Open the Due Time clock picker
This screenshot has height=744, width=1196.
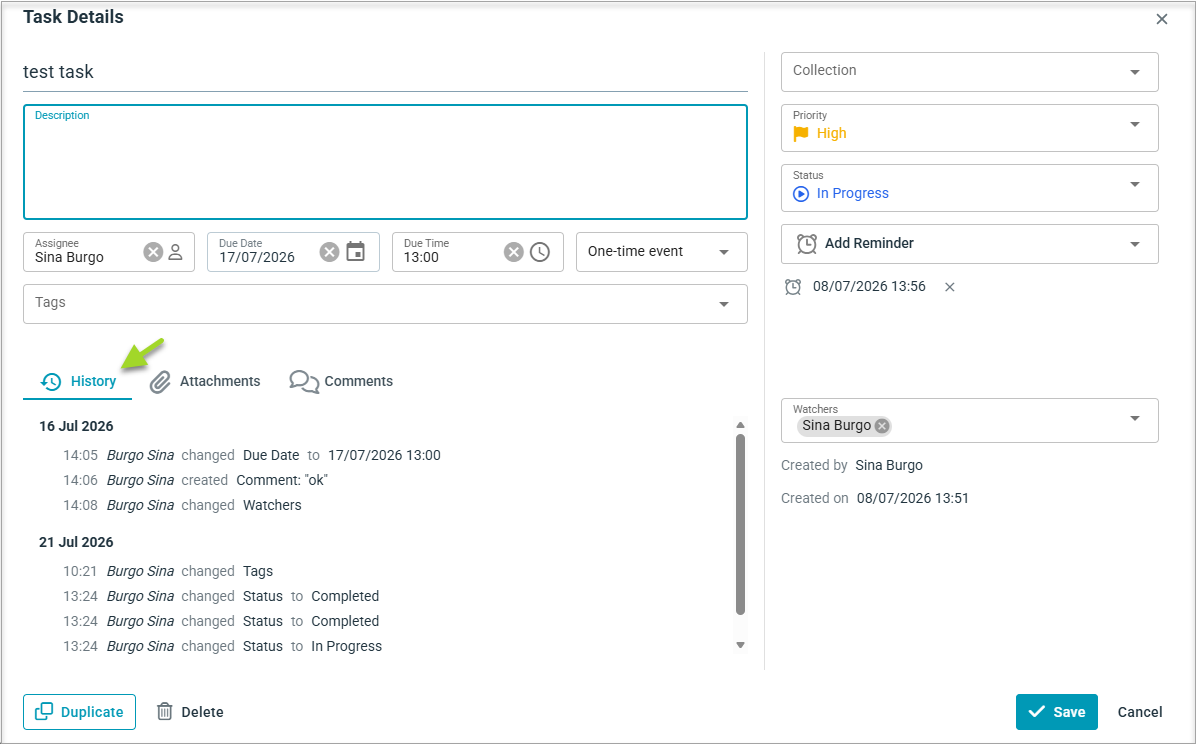coord(540,252)
